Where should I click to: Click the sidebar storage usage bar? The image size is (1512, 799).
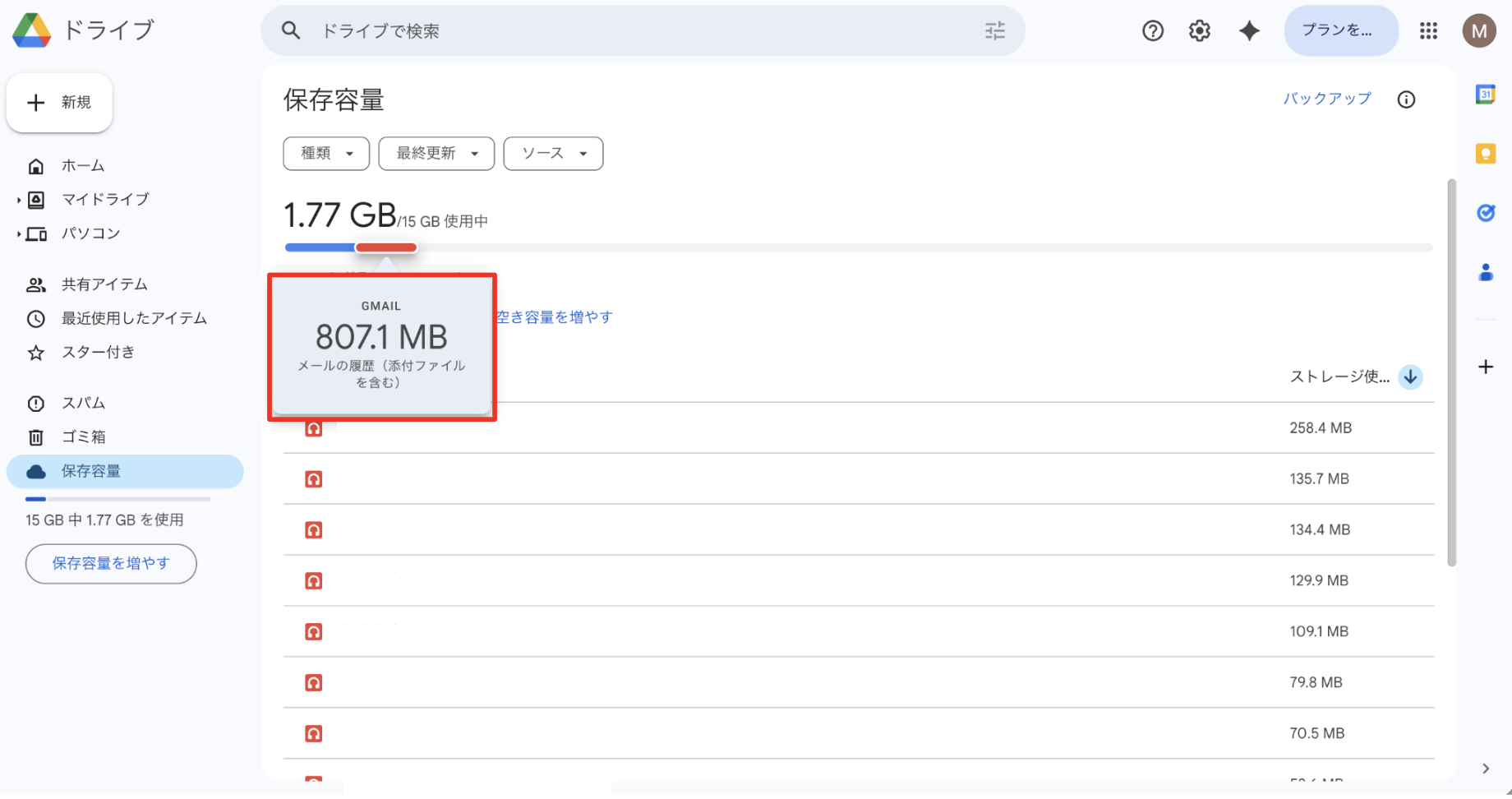click(118, 499)
